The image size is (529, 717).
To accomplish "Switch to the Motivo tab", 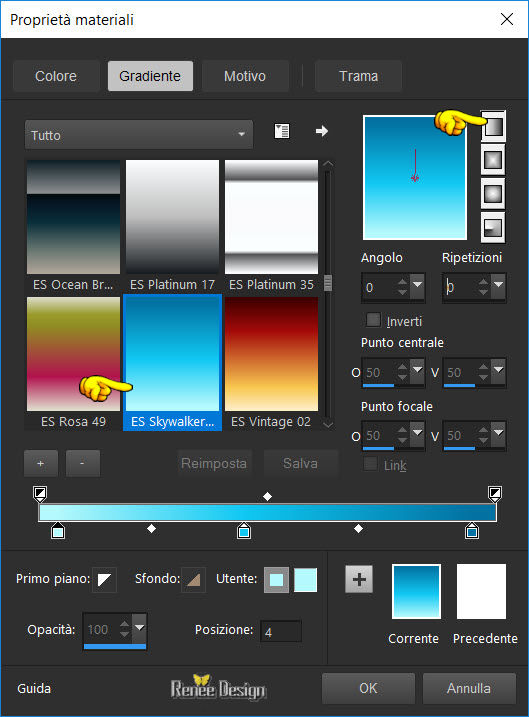I will tap(245, 76).
